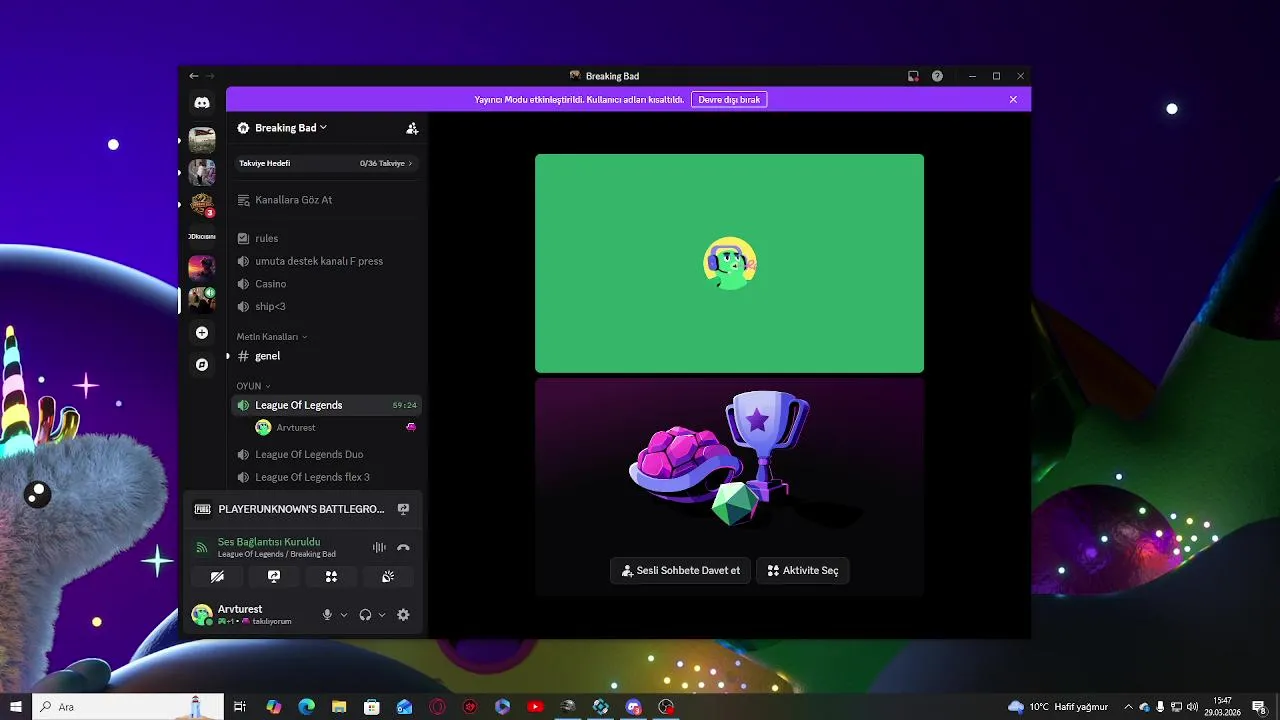Join the ship<3 voice channel
This screenshot has height=720, width=1280.
[326, 307]
